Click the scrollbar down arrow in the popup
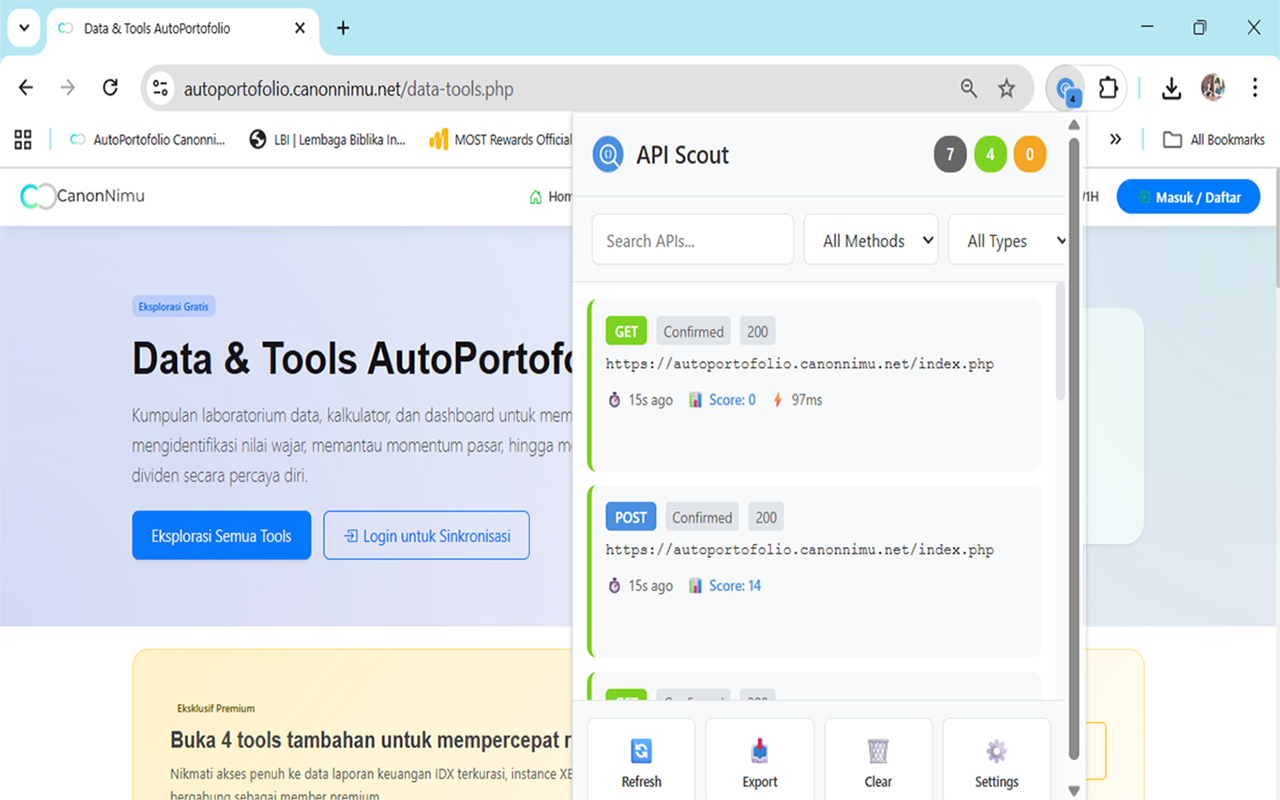This screenshot has width=1280, height=800. pyautogui.click(x=1074, y=790)
